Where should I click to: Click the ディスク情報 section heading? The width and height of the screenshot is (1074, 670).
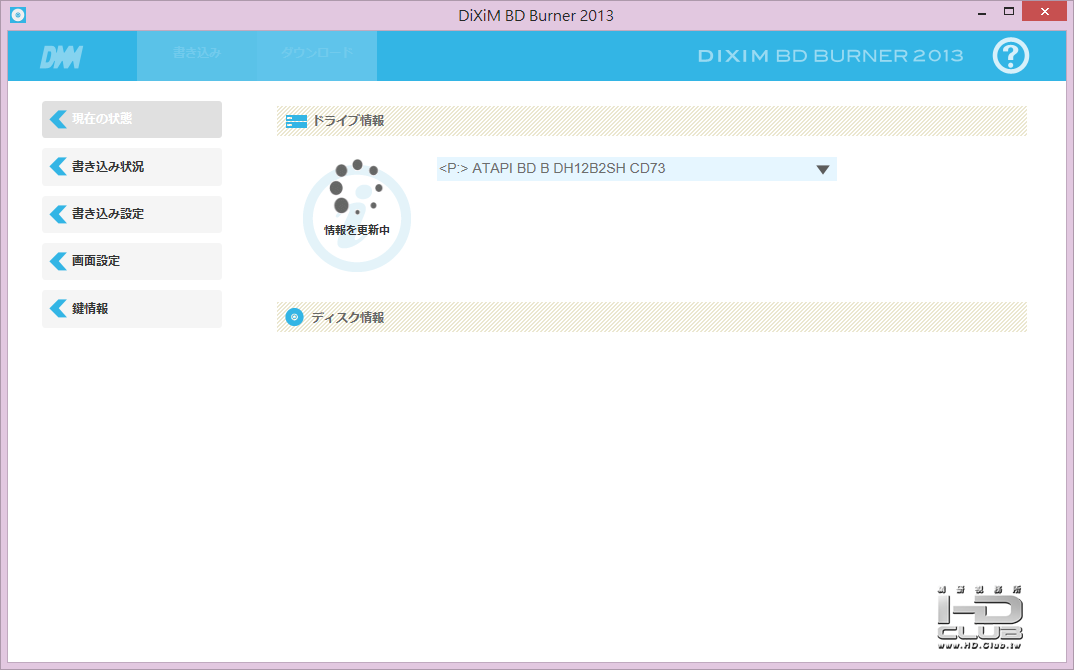(x=348, y=317)
